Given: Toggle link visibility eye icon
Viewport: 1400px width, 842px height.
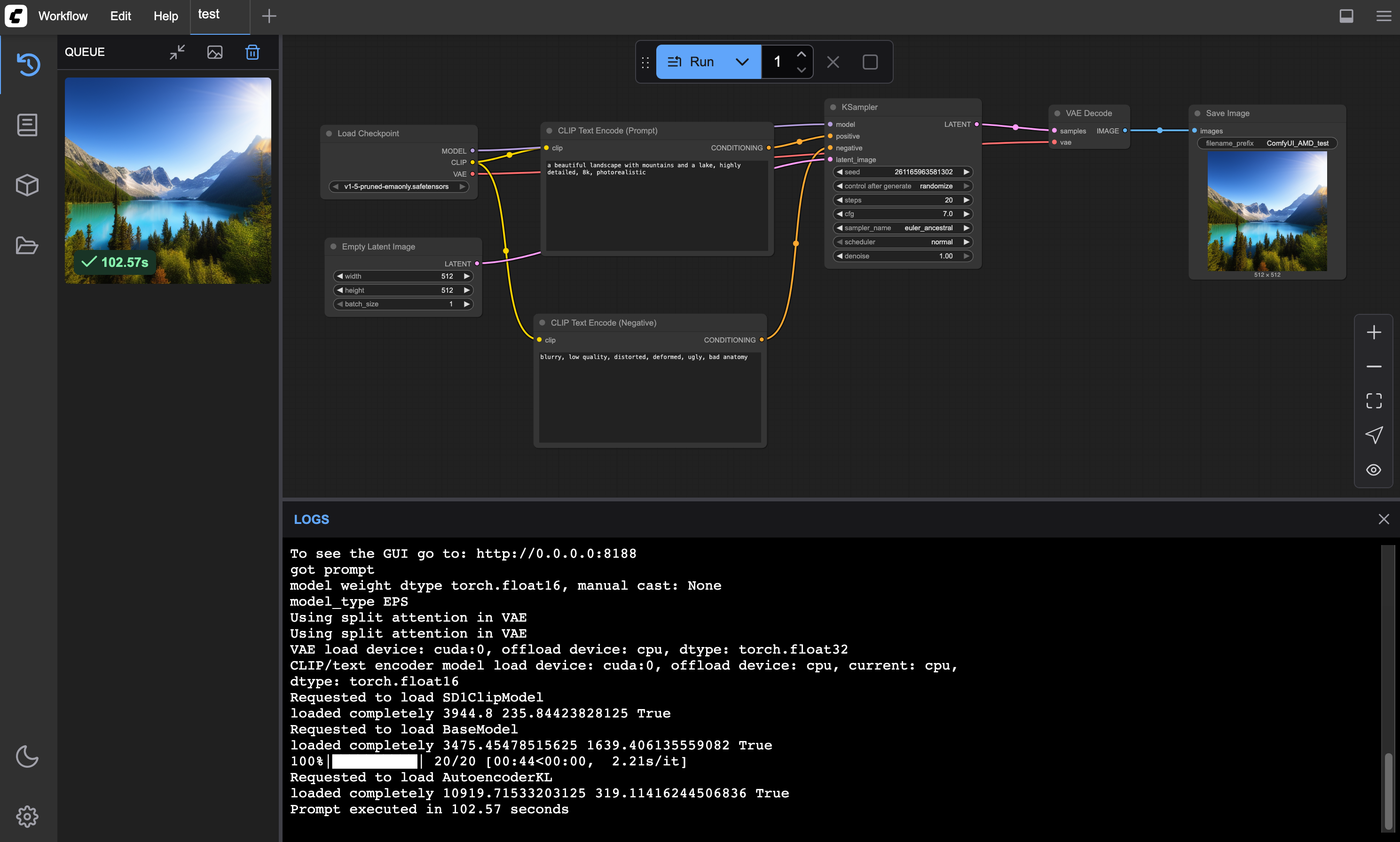Looking at the screenshot, I should [x=1373, y=470].
